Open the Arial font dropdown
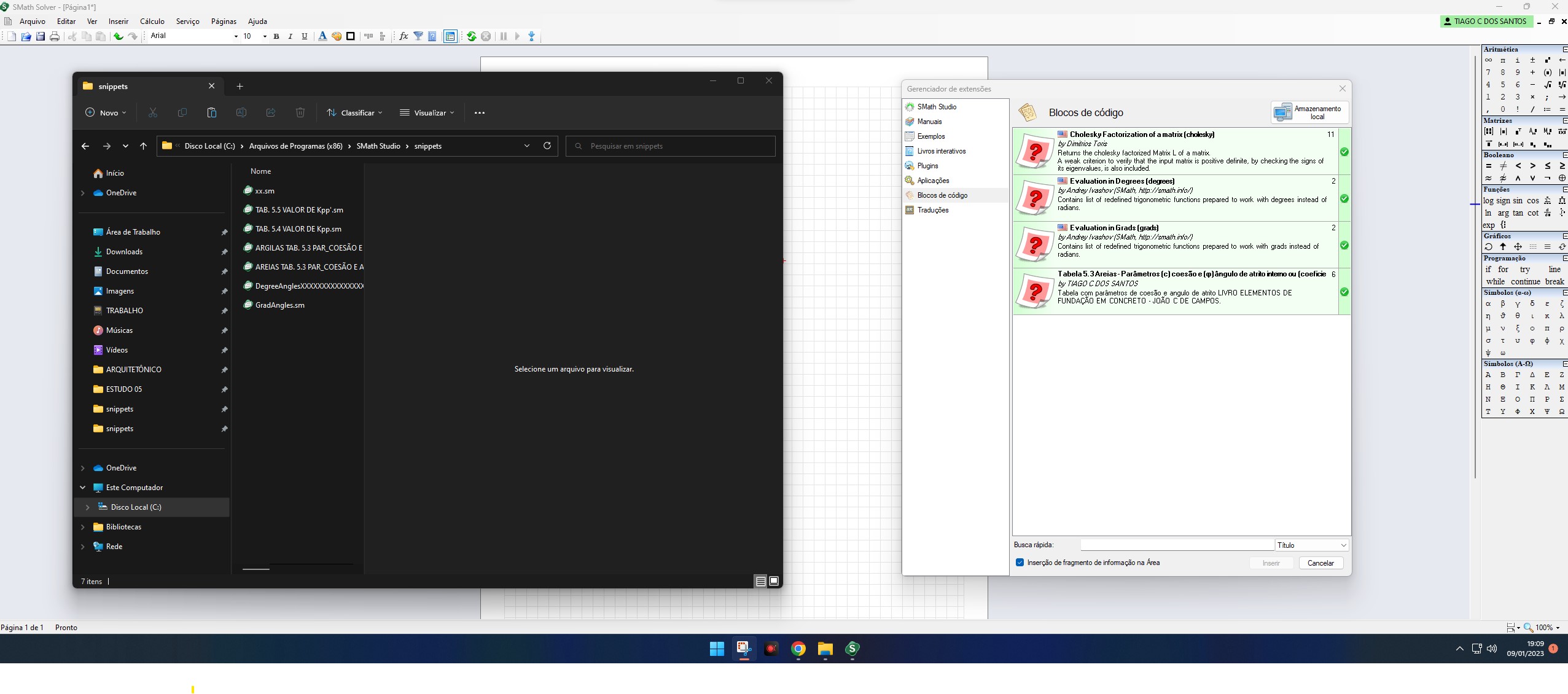This screenshot has height=694, width=1568. point(235,36)
